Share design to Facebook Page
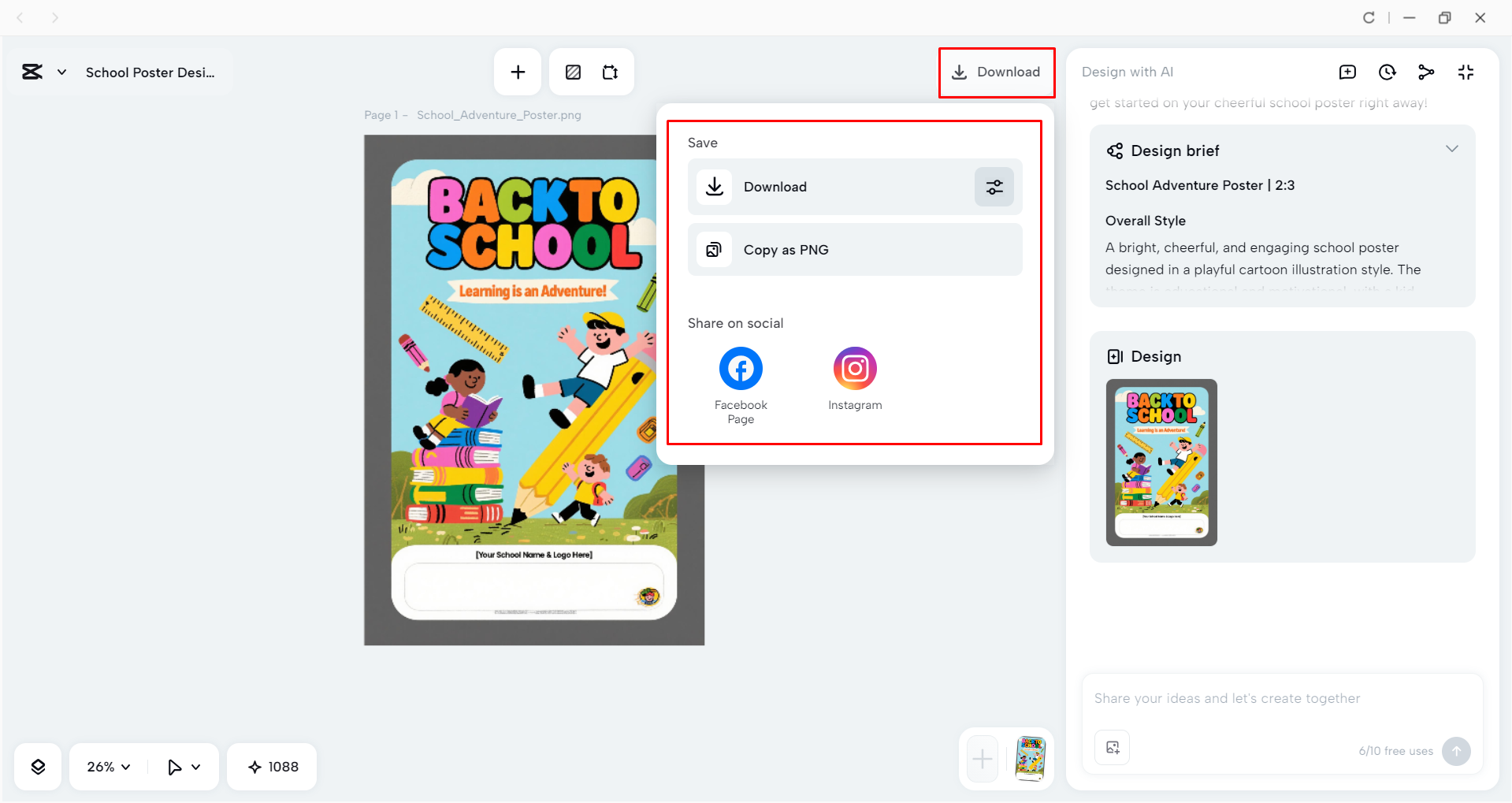 739,367
